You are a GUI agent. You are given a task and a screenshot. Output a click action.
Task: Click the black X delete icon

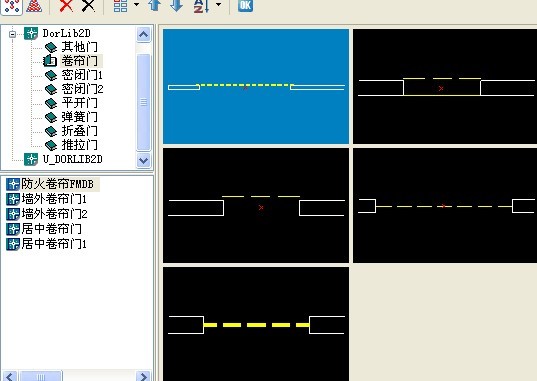(89, 5)
